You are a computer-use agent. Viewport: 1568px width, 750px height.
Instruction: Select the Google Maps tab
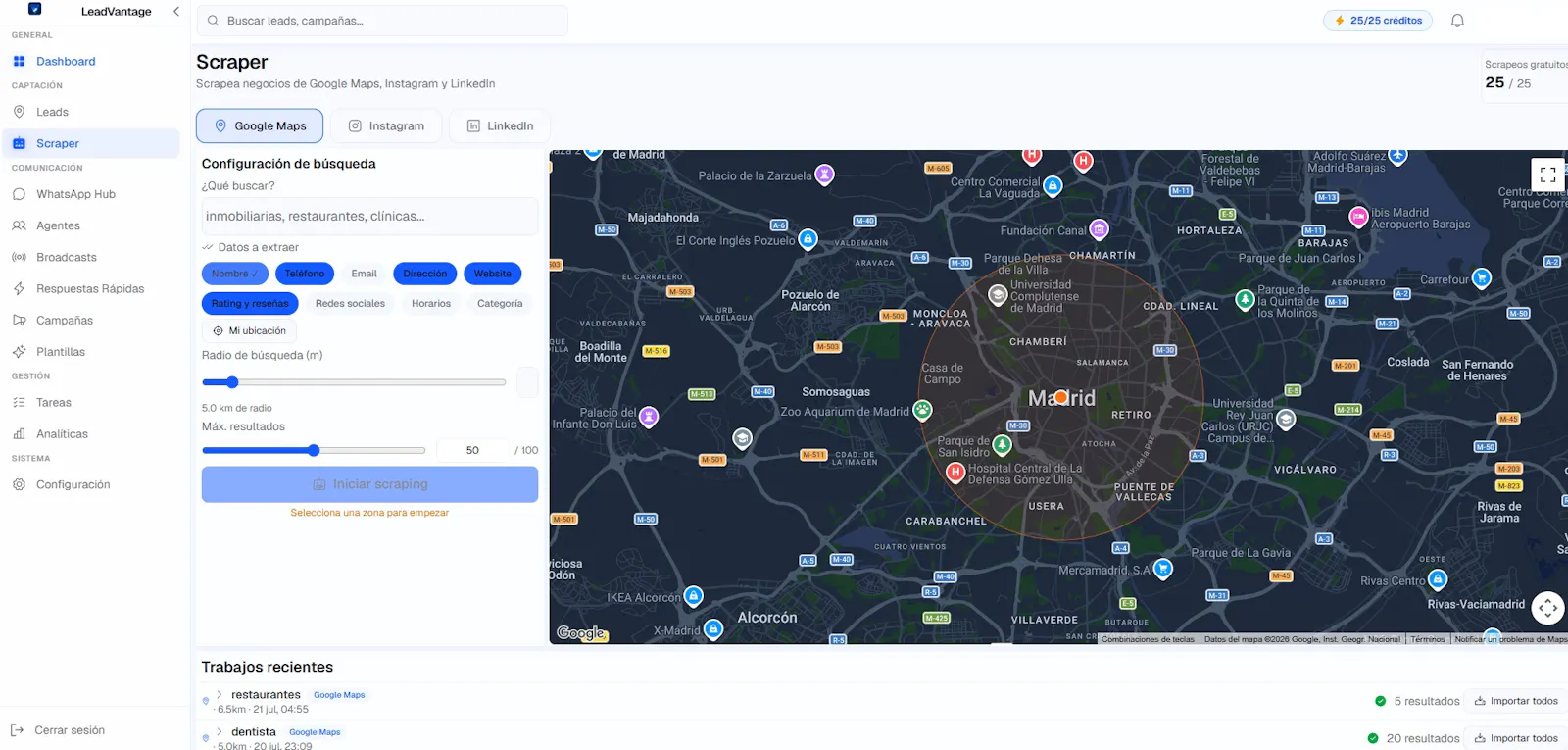(x=260, y=125)
